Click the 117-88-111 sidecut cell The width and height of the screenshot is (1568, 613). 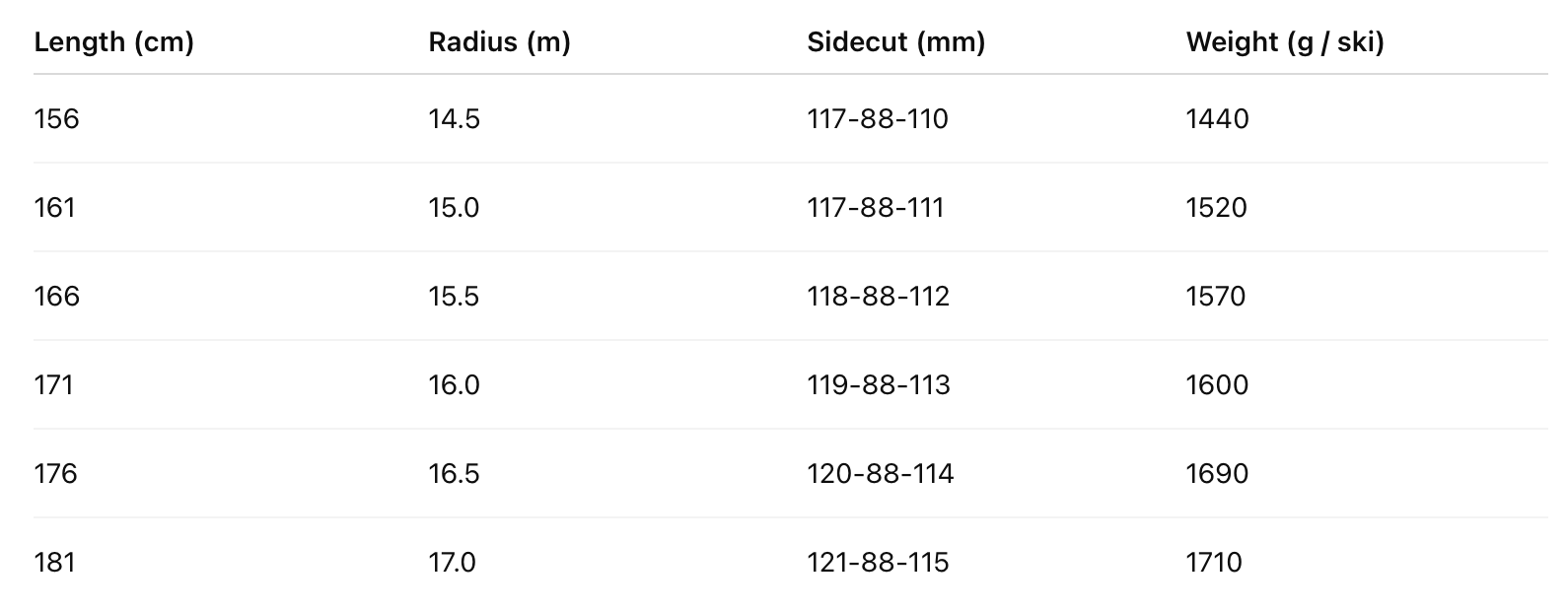point(875,208)
